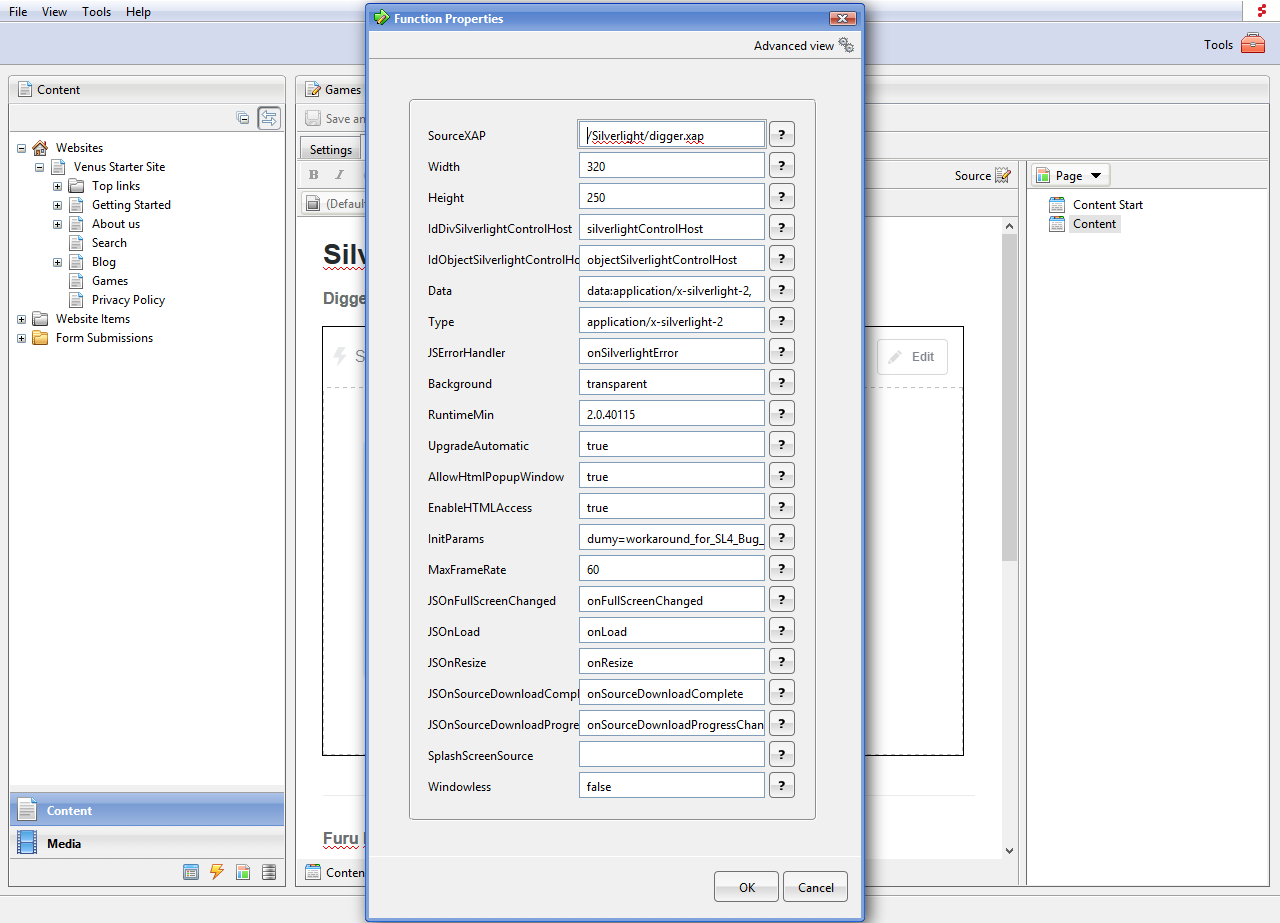1280x923 pixels.
Task: Open the View menu
Action: click(x=54, y=12)
